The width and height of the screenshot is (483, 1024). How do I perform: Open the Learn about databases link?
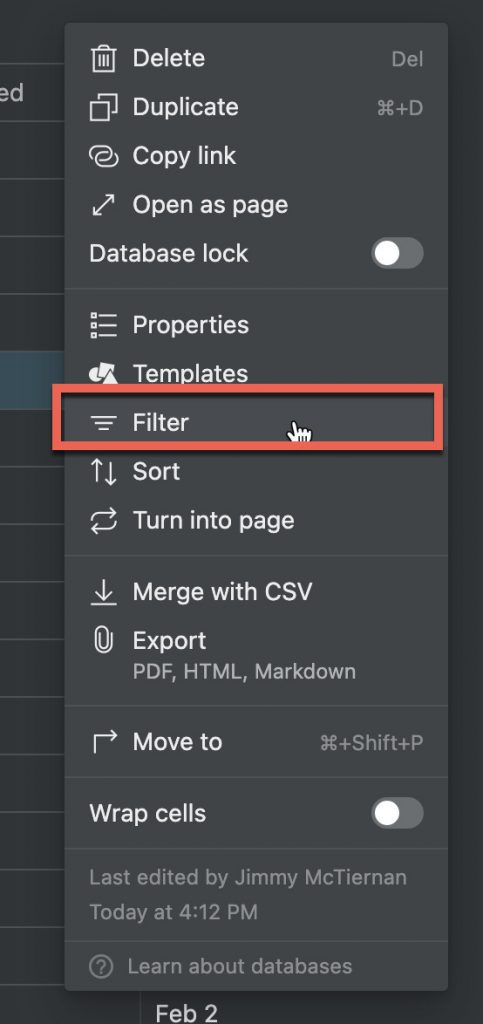[x=240, y=967]
